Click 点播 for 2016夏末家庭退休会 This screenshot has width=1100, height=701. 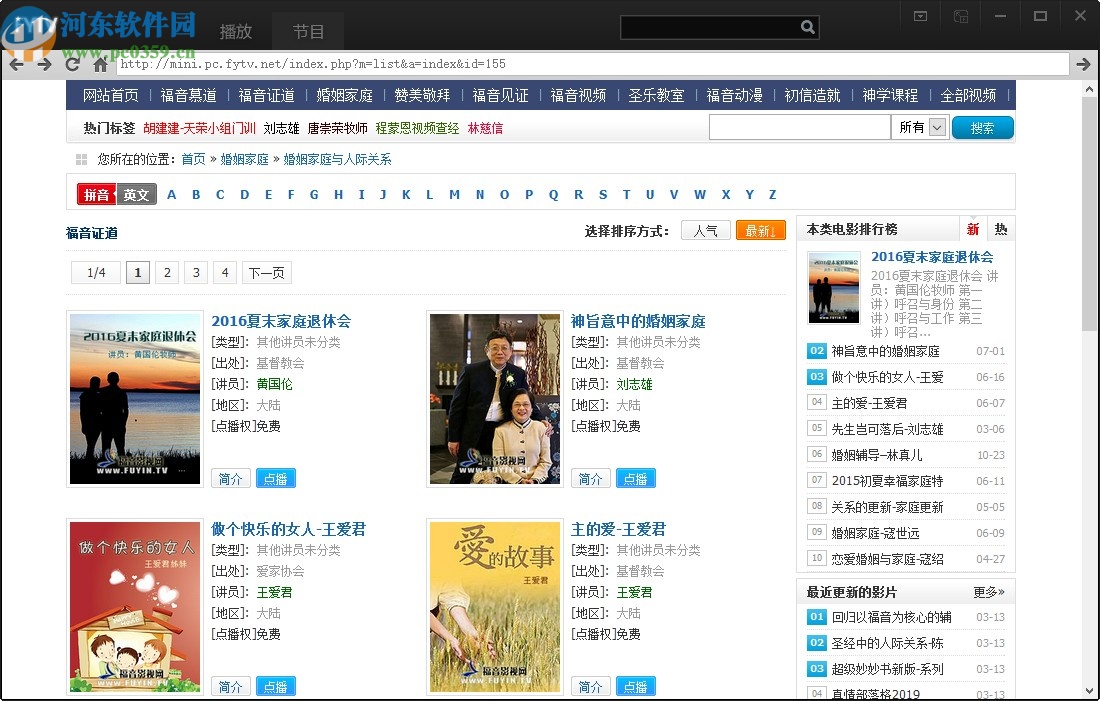tap(275, 478)
